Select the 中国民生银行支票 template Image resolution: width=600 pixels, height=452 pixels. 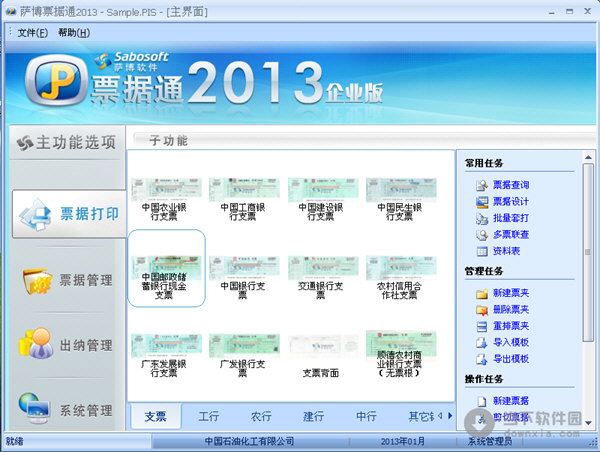tap(400, 199)
